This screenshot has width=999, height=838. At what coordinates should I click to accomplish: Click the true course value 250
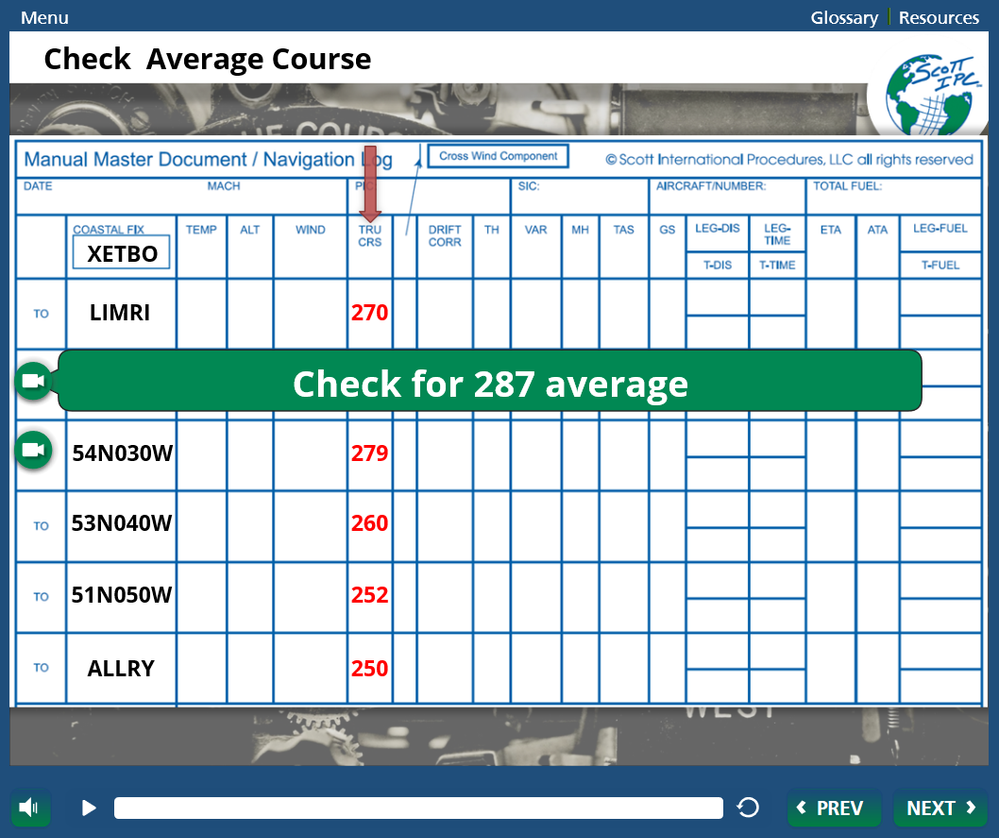(x=370, y=668)
